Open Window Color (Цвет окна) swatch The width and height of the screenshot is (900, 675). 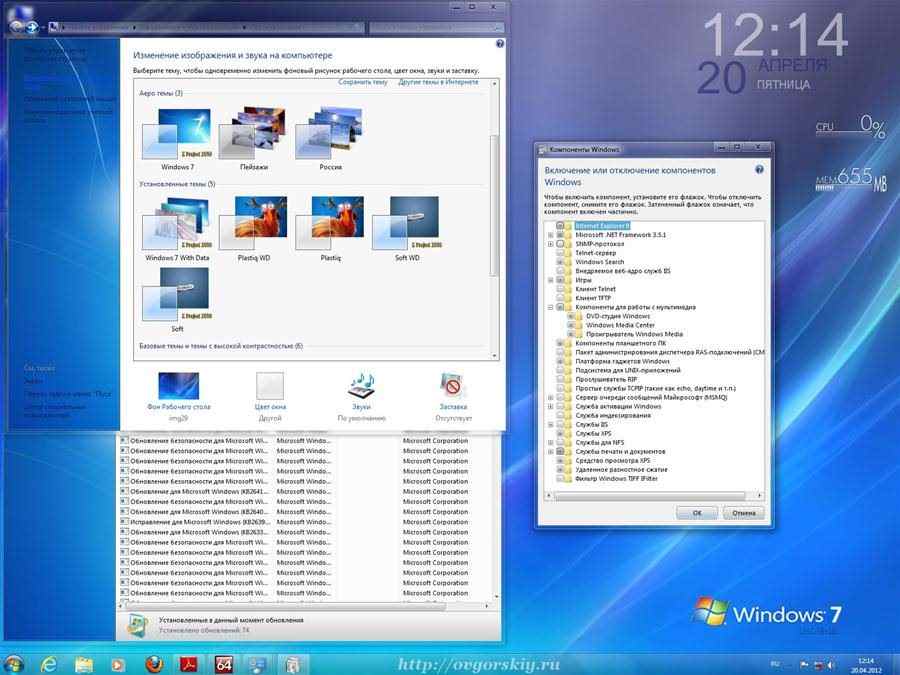[270, 386]
